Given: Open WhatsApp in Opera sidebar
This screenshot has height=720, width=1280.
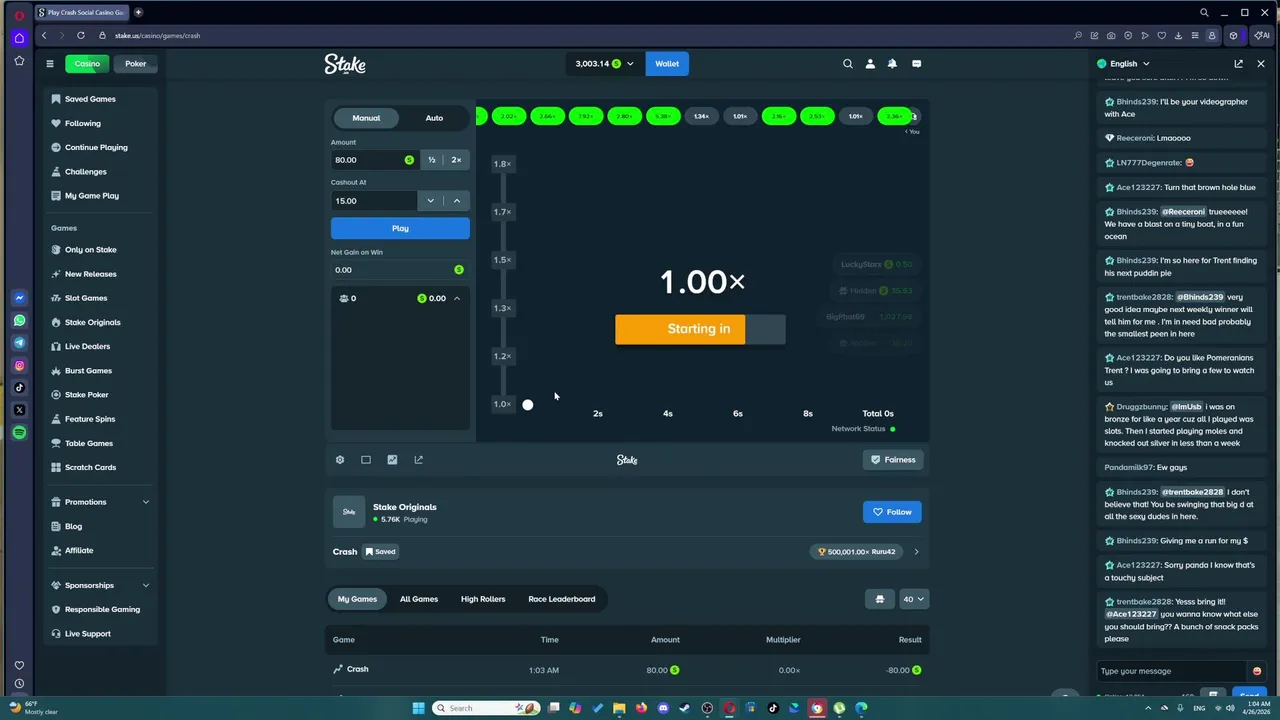Looking at the screenshot, I should [19, 321].
